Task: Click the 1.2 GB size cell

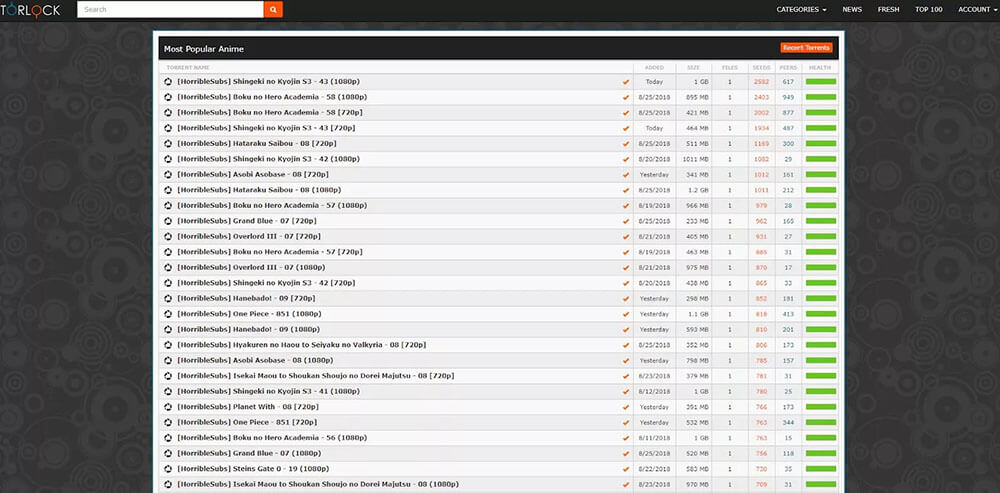Action: pos(700,190)
